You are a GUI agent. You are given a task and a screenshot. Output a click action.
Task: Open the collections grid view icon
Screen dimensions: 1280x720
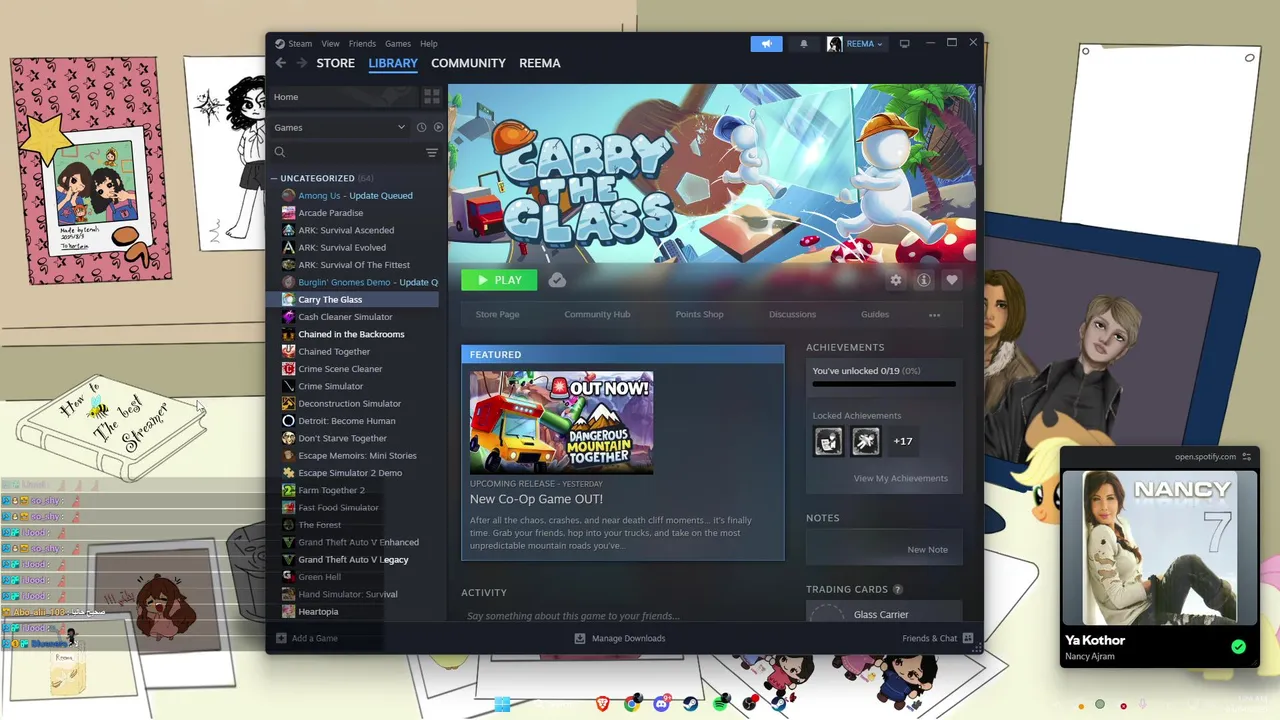432,97
